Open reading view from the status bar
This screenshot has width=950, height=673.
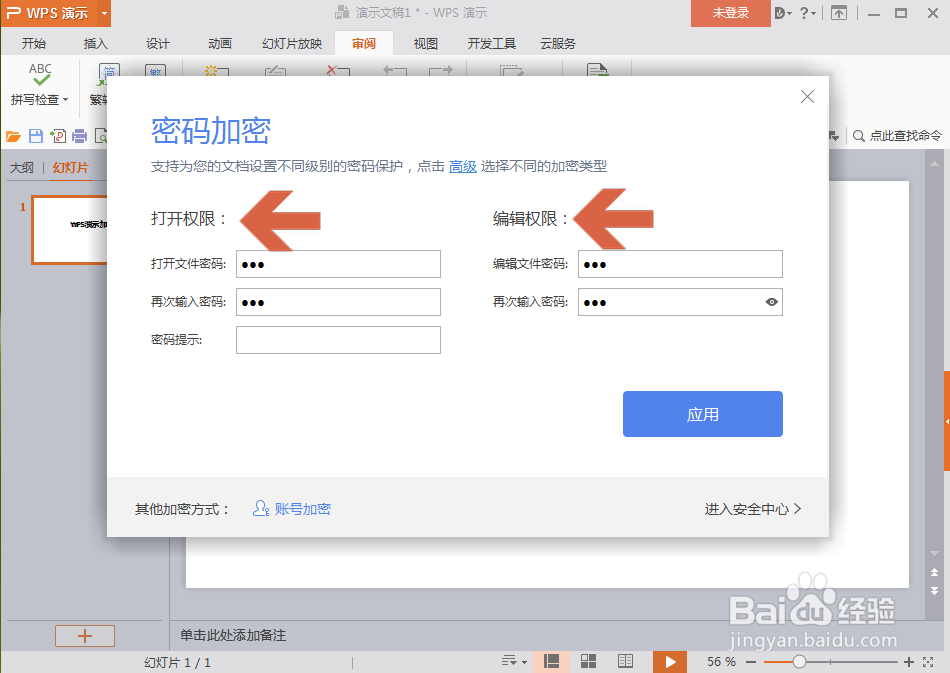coord(625,661)
